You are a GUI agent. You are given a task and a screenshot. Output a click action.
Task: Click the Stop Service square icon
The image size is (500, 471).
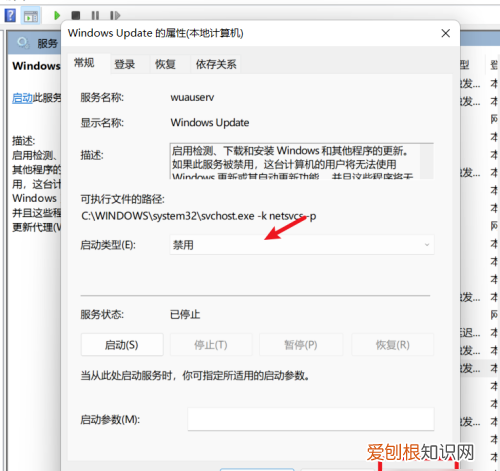click(76, 15)
